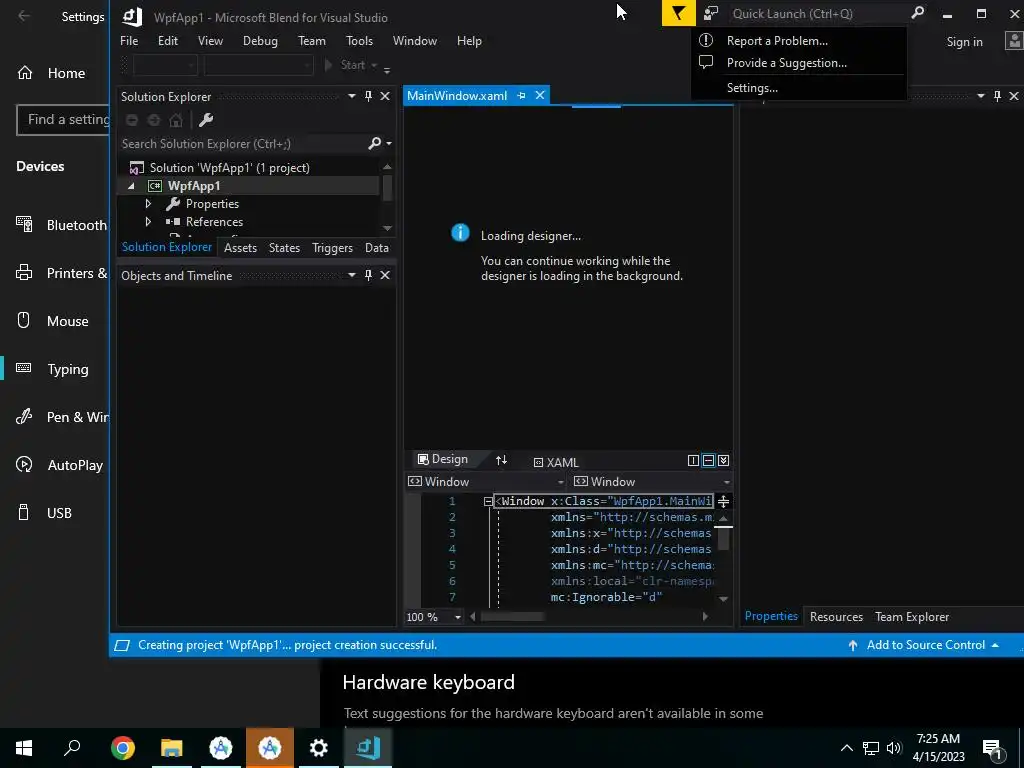Collapse the XAML pane
Screen dimensions: 1024x768
[x=724, y=460]
